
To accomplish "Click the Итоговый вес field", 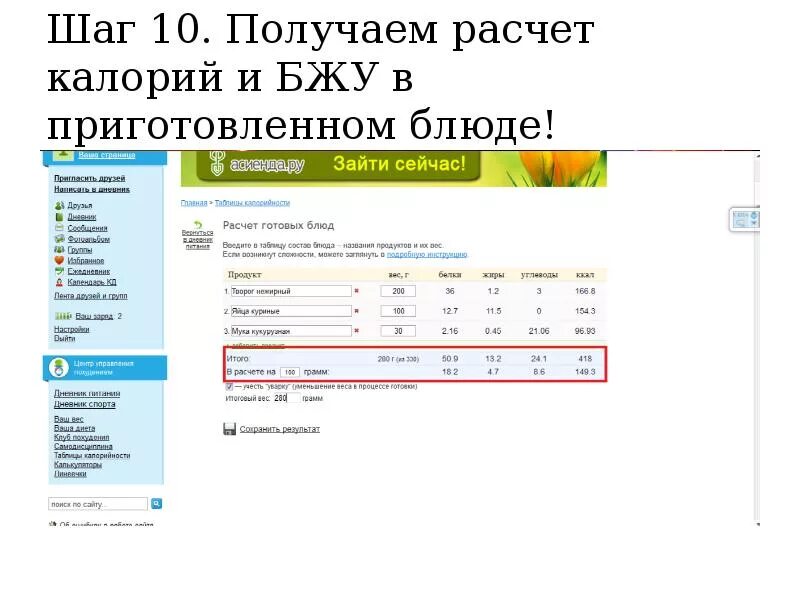I will [286, 398].
